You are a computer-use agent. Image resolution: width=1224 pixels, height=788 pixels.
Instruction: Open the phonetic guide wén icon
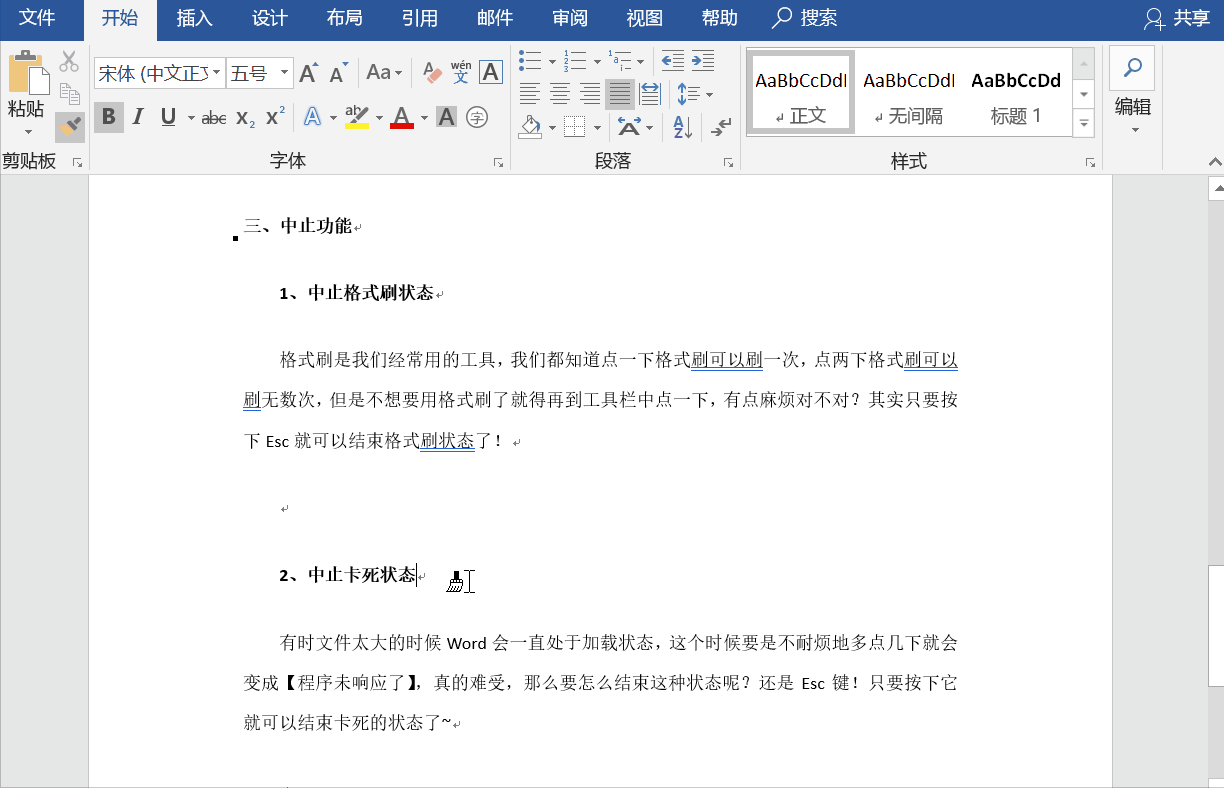[x=461, y=72]
